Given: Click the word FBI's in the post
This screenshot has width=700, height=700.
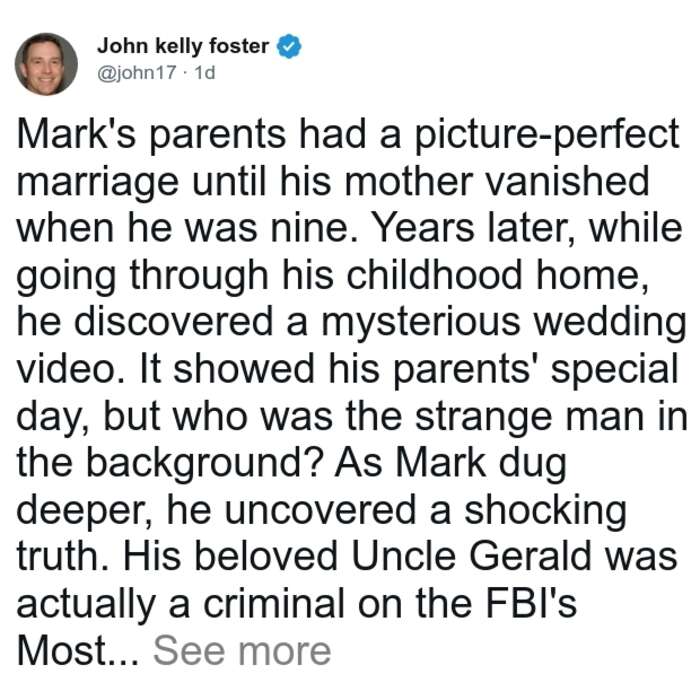Looking at the screenshot, I should [531, 603].
